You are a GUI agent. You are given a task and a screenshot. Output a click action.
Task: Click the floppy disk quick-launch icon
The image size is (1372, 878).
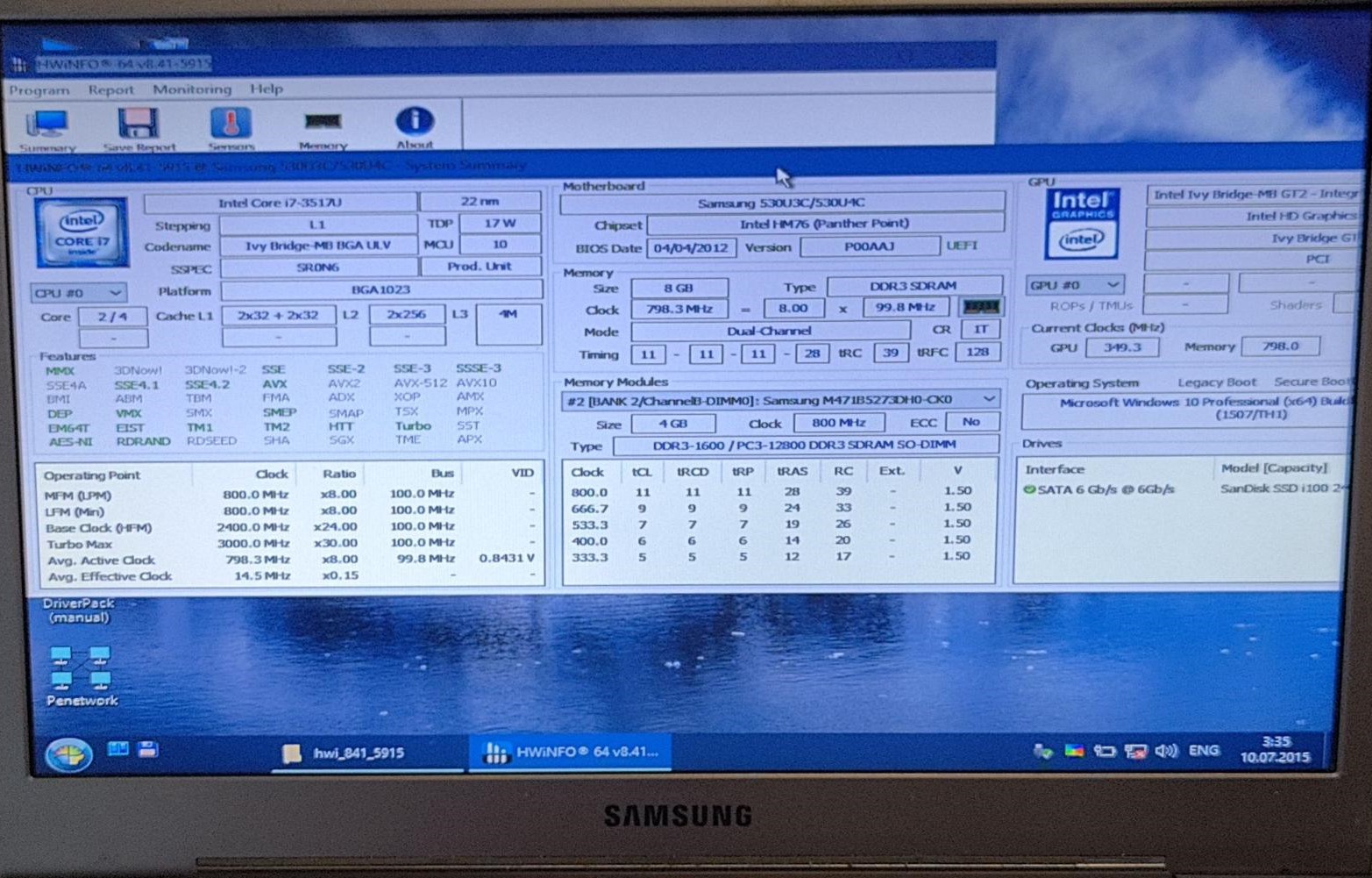coord(148,749)
